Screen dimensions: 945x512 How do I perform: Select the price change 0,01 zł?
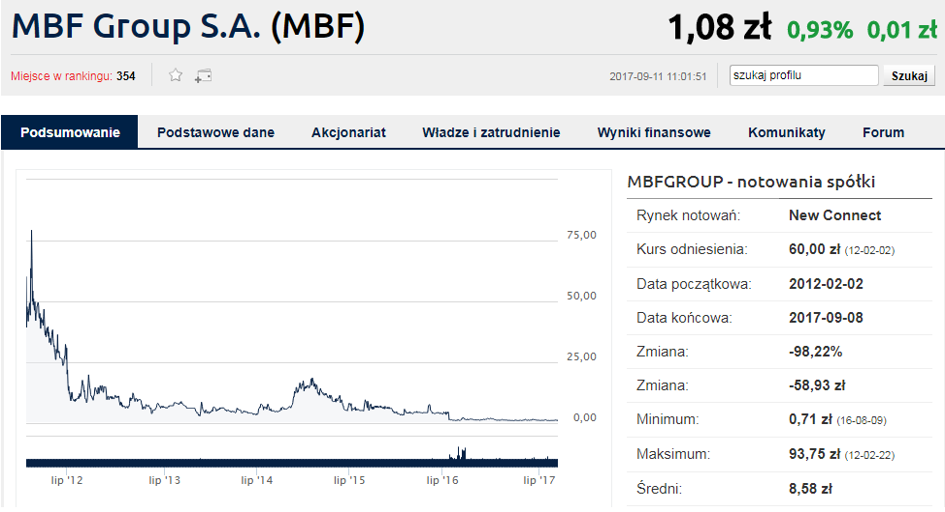[902, 30]
